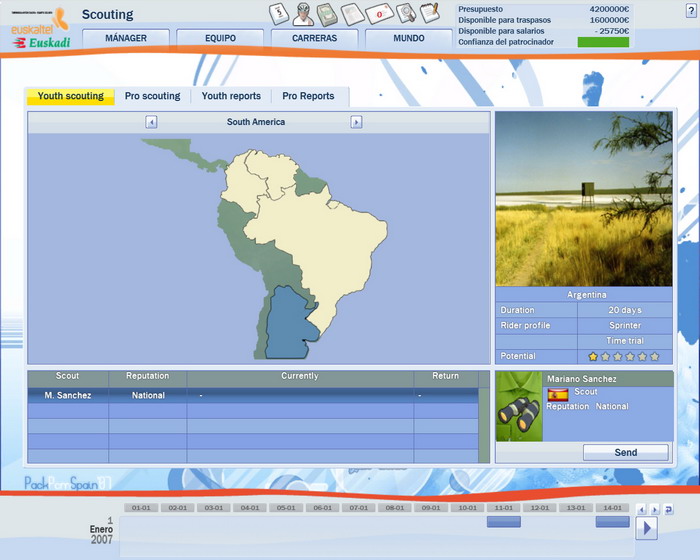Click the help question mark icon
The width and height of the screenshot is (700, 560).
pyautogui.click(x=690, y=10)
